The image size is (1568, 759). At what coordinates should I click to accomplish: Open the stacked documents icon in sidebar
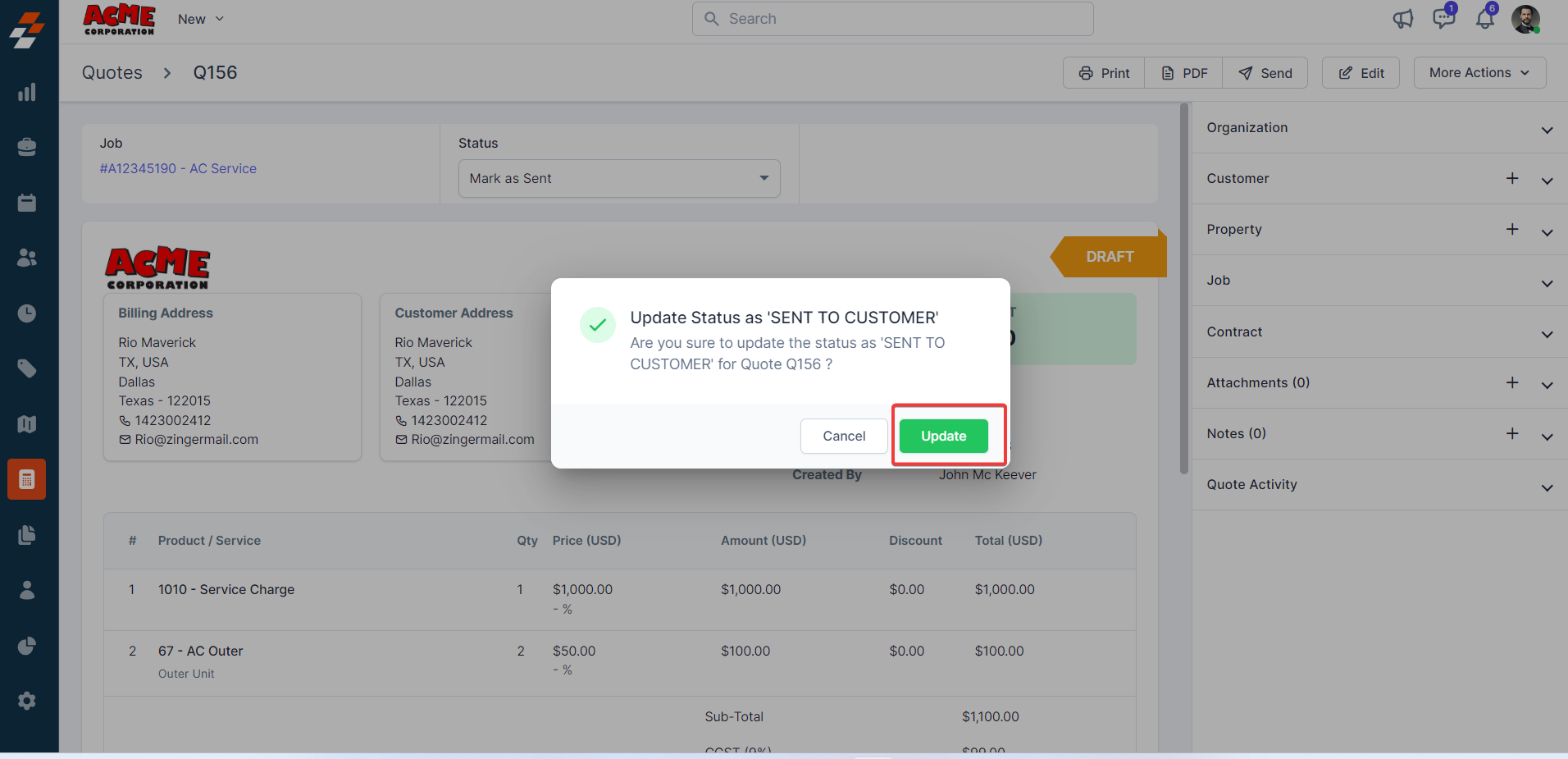coord(27,535)
